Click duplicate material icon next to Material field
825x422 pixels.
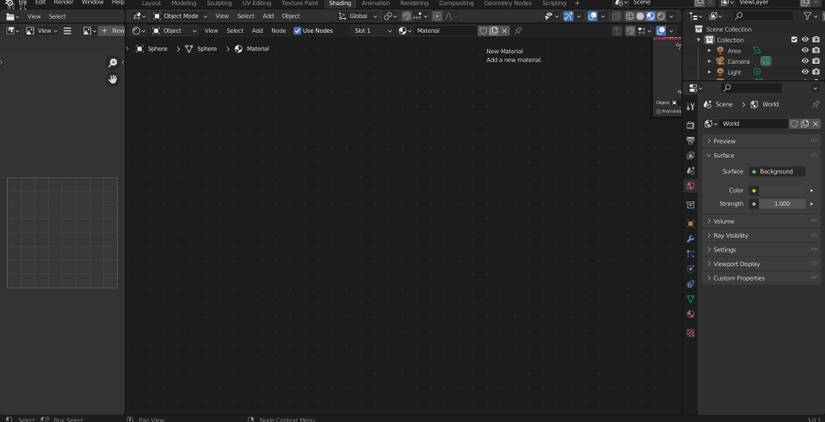(494, 31)
